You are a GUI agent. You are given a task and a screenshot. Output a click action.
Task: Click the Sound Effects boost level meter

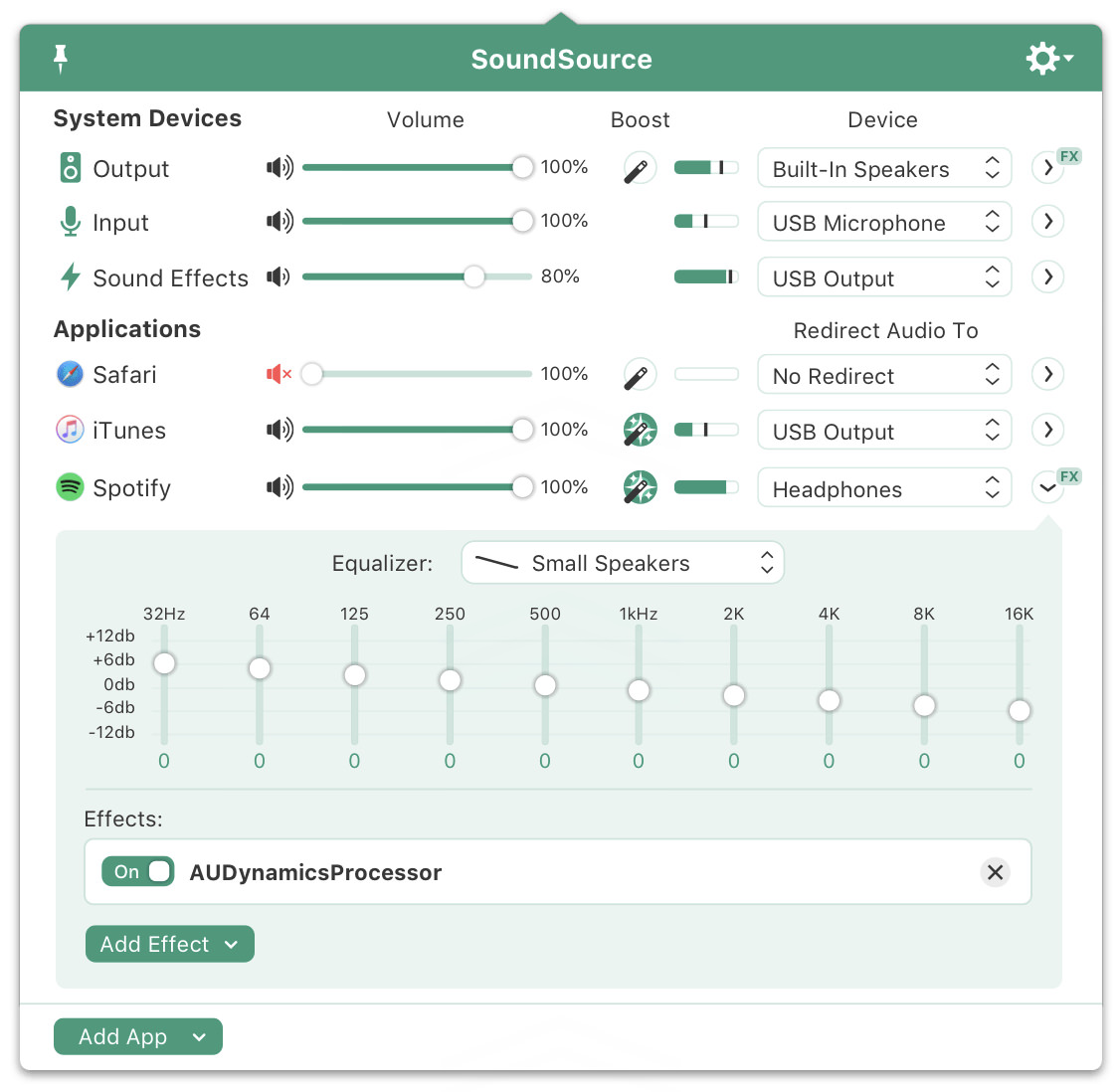point(706,276)
